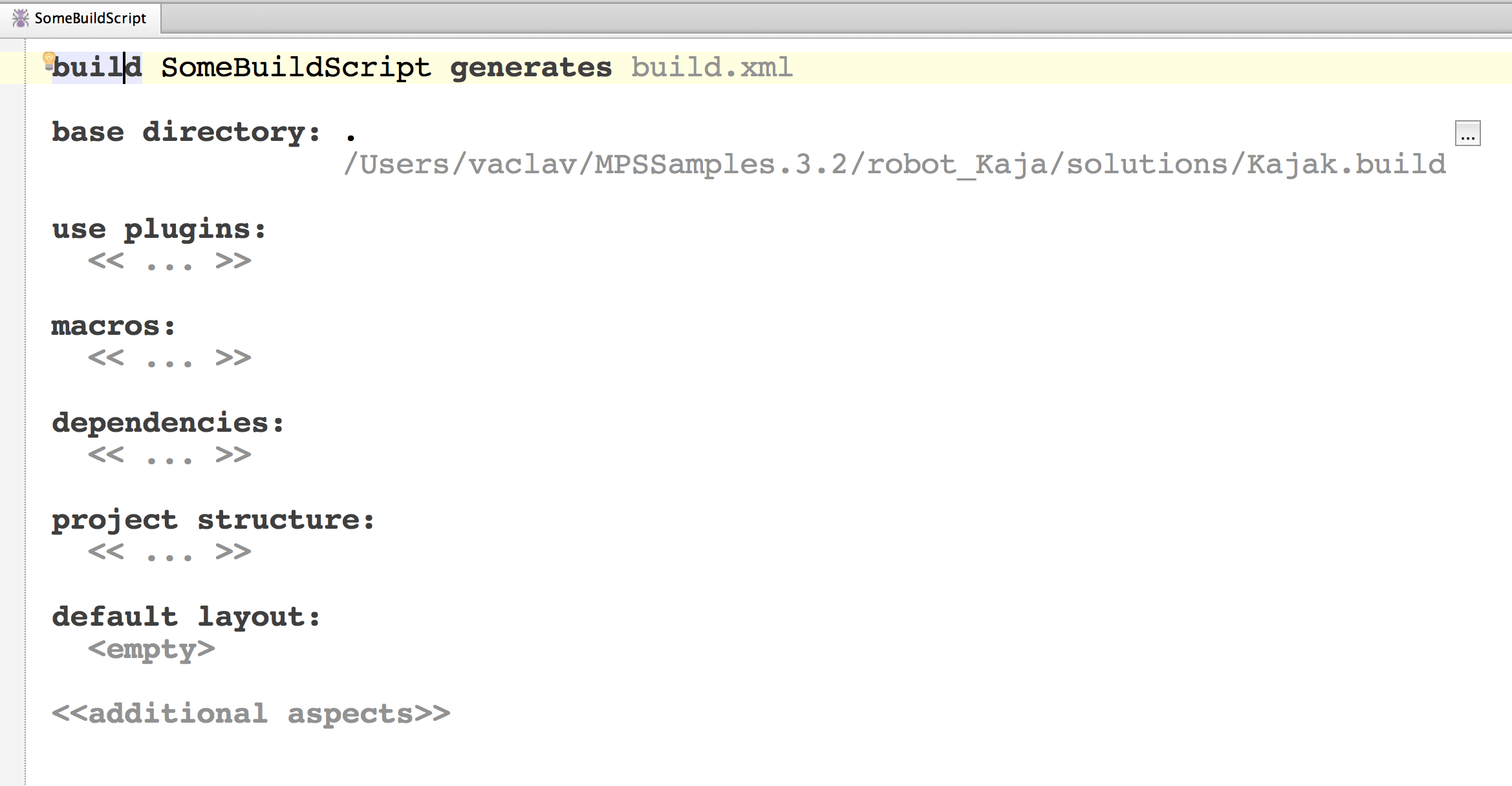Click the script name SomeBuildScript in editor
Screen dimensions: 1512x786
[296, 68]
